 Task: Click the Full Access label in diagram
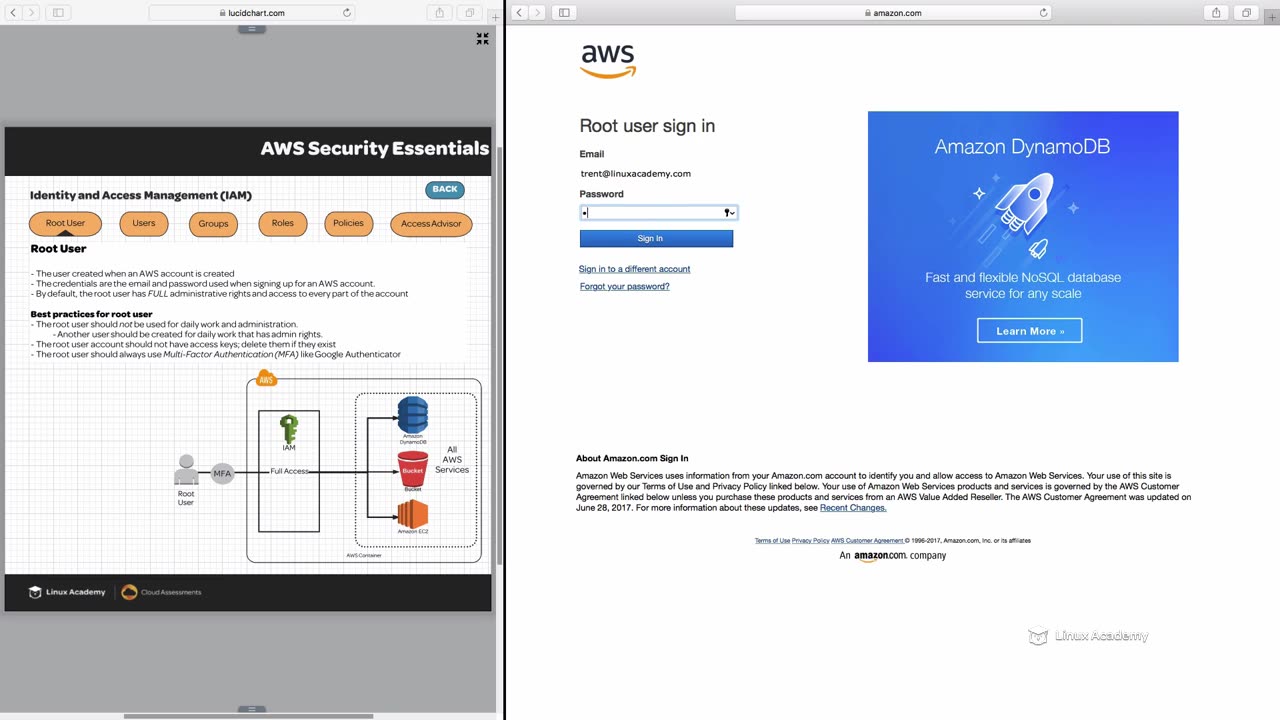coord(289,471)
